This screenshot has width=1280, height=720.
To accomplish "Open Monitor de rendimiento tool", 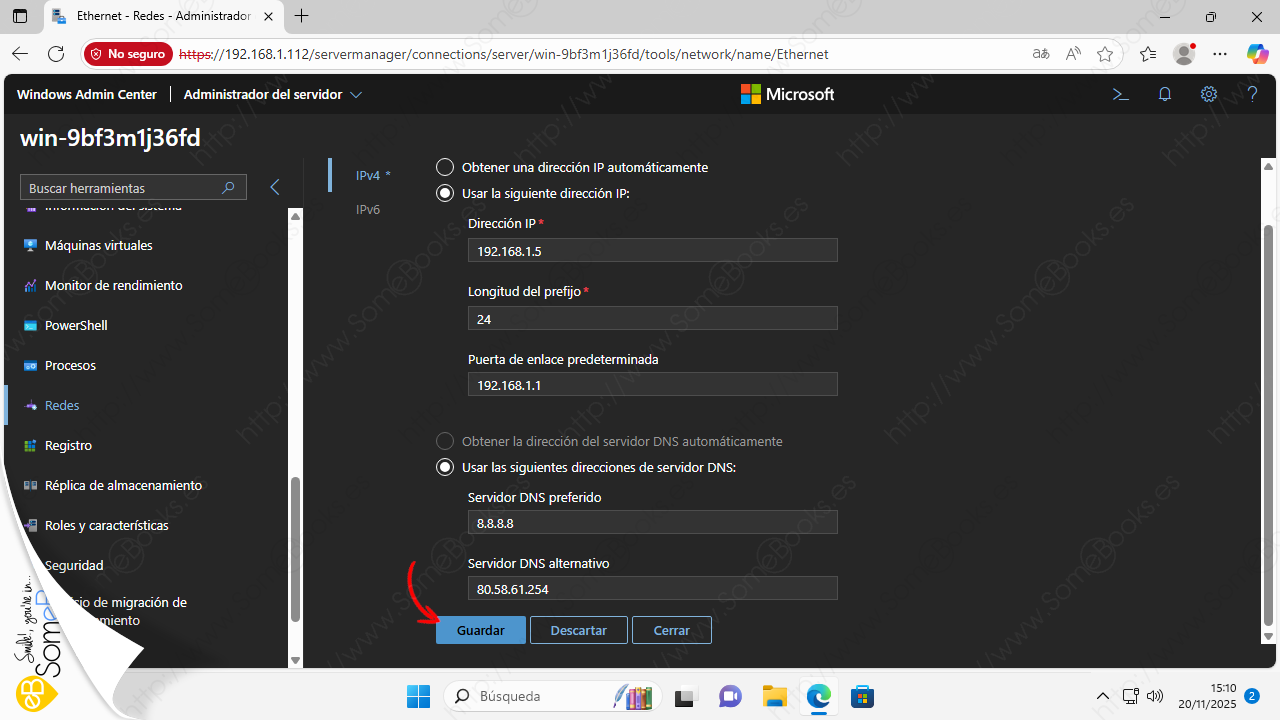I will (x=113, y=285).
